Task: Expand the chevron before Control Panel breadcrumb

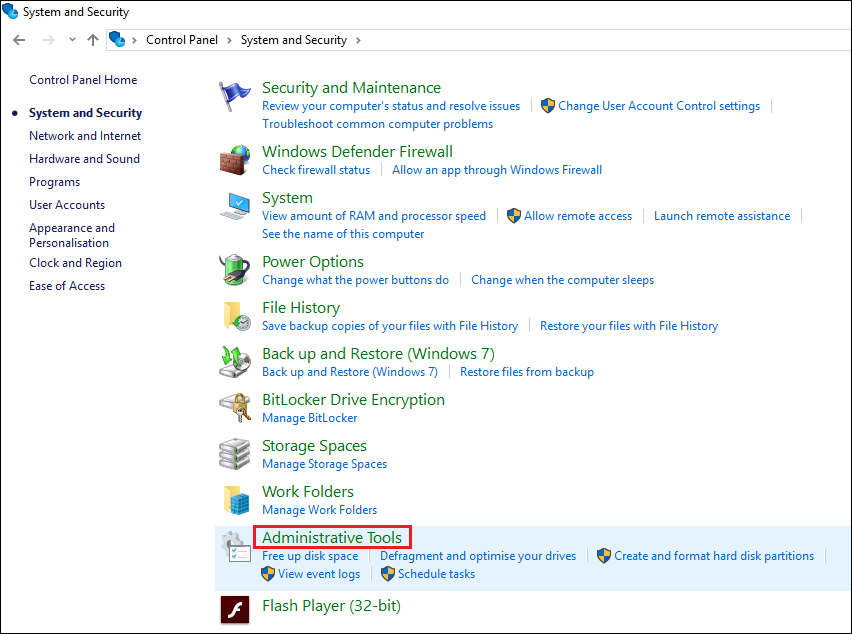Action: (x=134, y=40)
